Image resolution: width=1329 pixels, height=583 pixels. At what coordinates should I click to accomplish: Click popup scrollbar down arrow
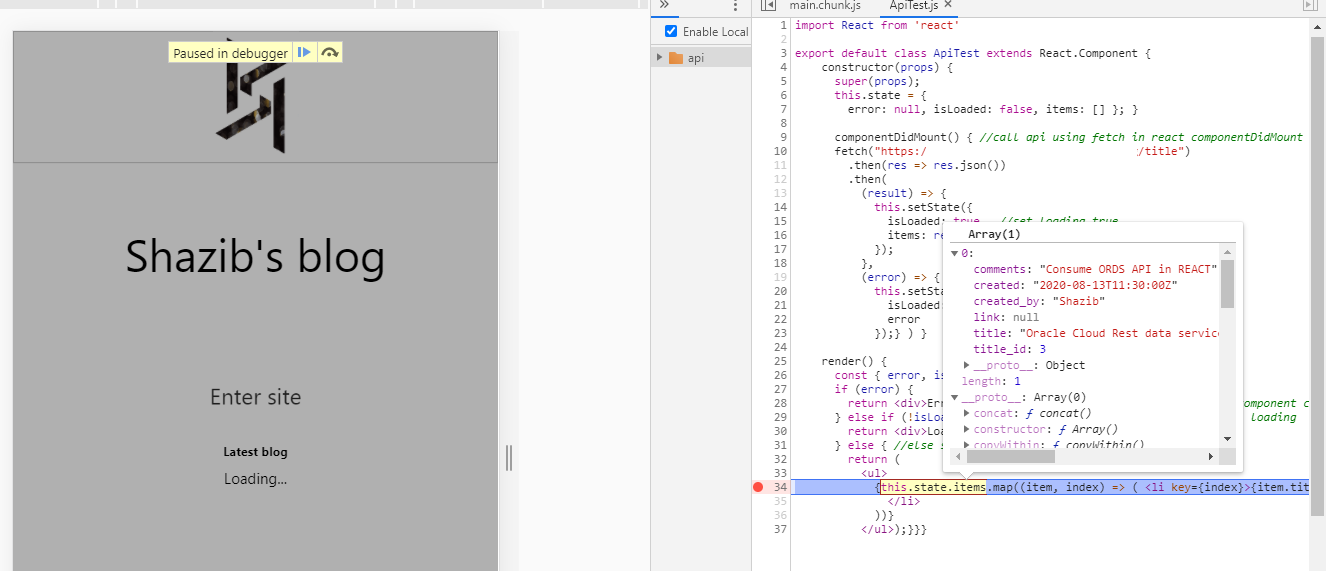(x=1227, y=439)
